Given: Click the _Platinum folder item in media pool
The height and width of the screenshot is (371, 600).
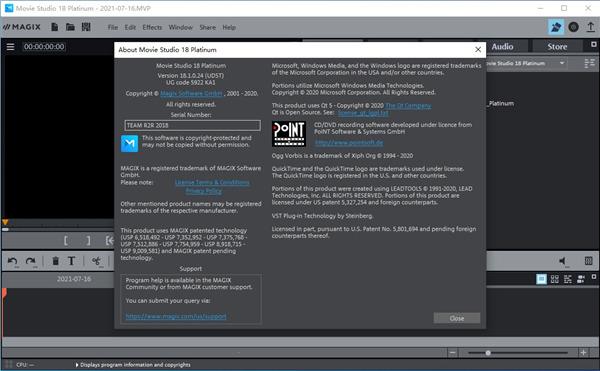Looking at the screenshot, I should [501, 103].
